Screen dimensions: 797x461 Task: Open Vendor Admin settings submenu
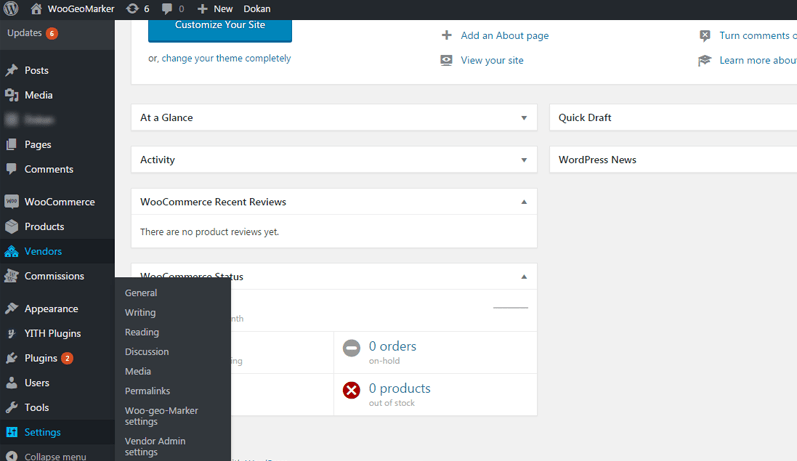155,446
